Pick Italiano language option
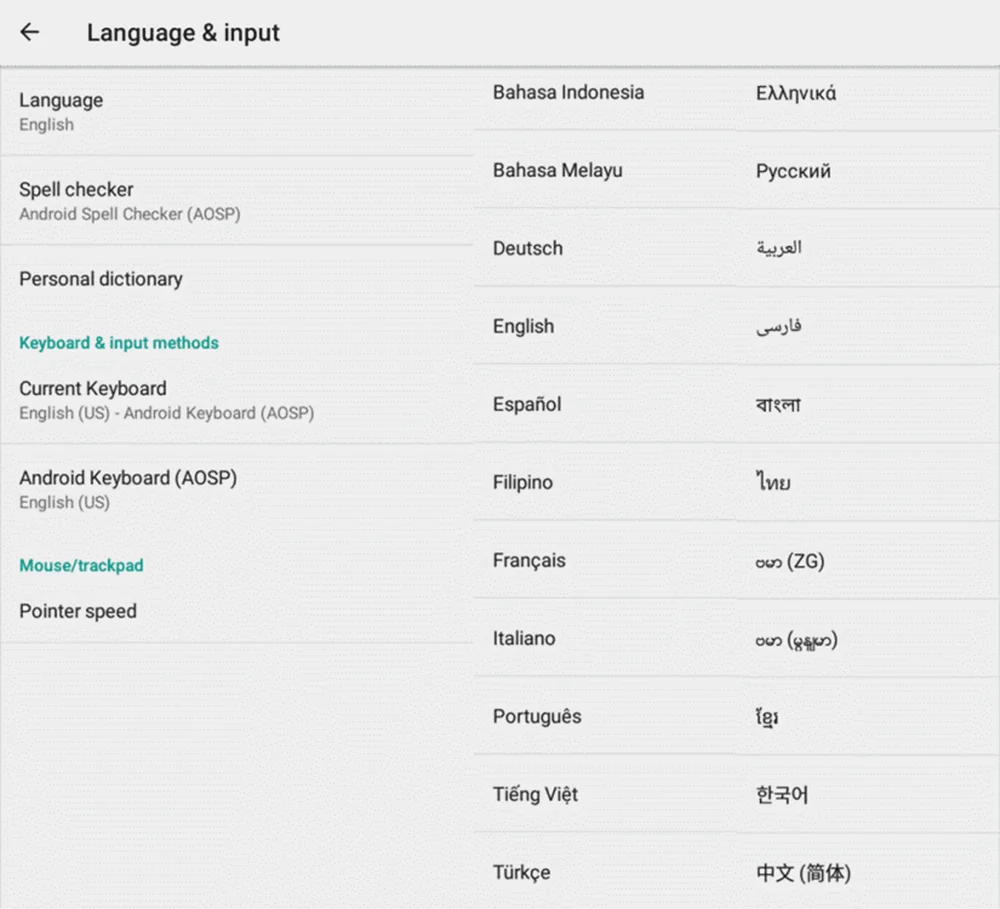Viewport: 1000px width, 909px height. [523, 638]
